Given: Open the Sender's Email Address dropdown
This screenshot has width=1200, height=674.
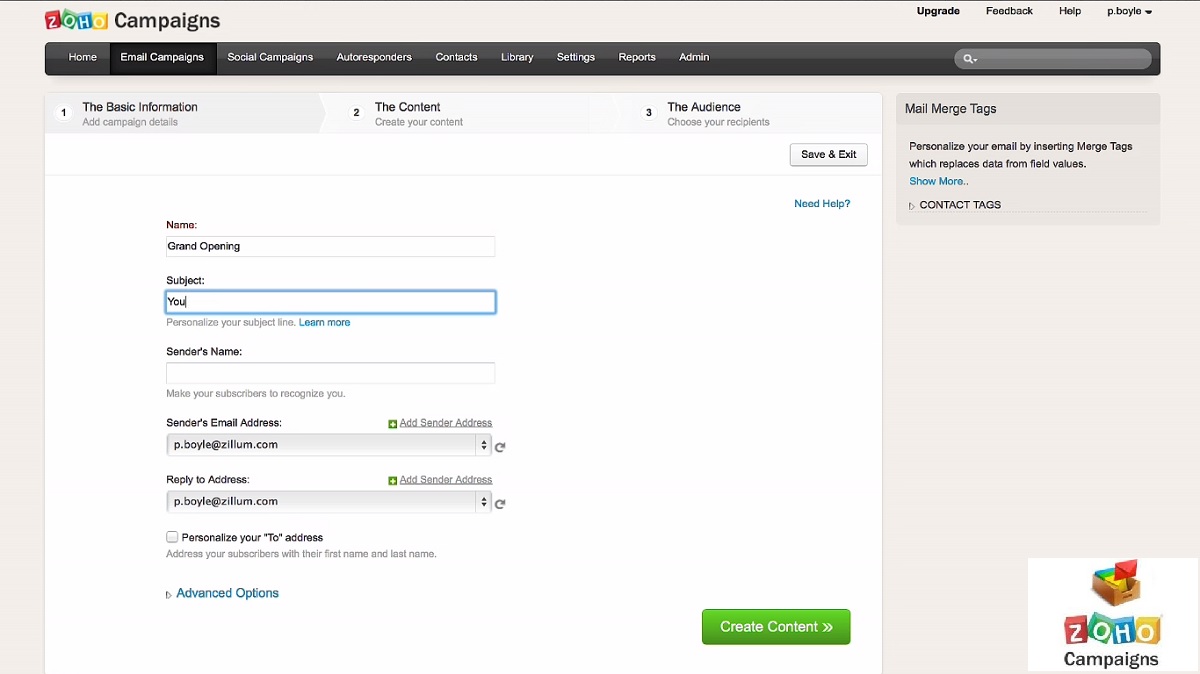Looking at the screenshot, I should [328, 445].
